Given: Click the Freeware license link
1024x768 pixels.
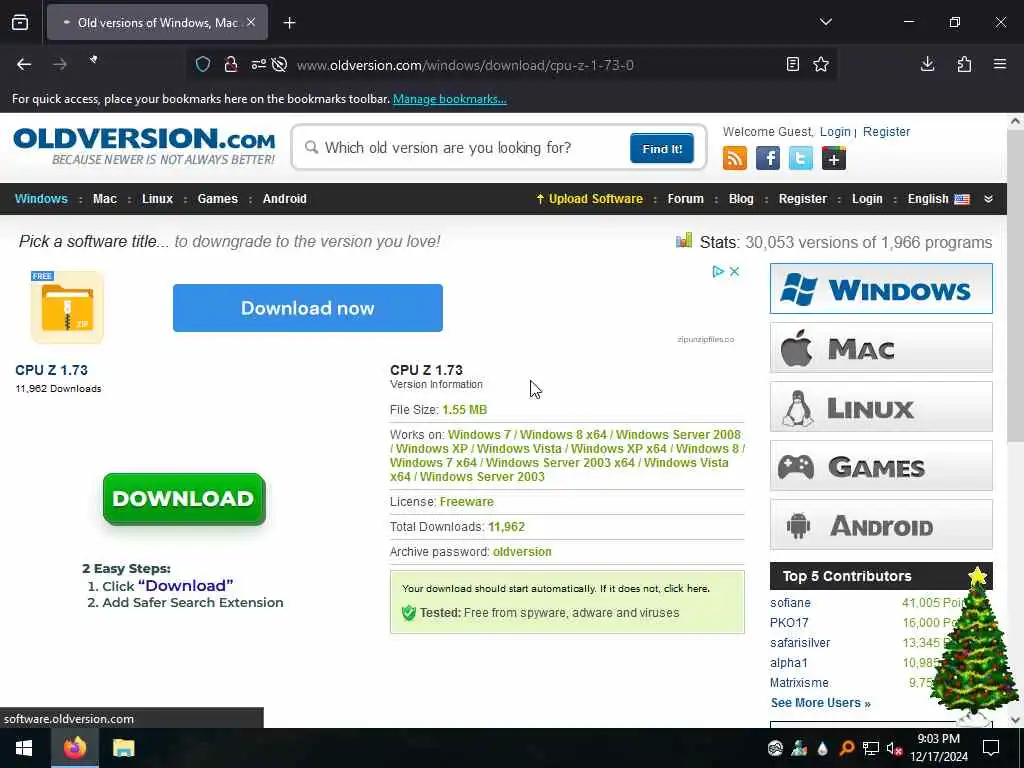Looking at the screenshot, I should pos(466,502).
